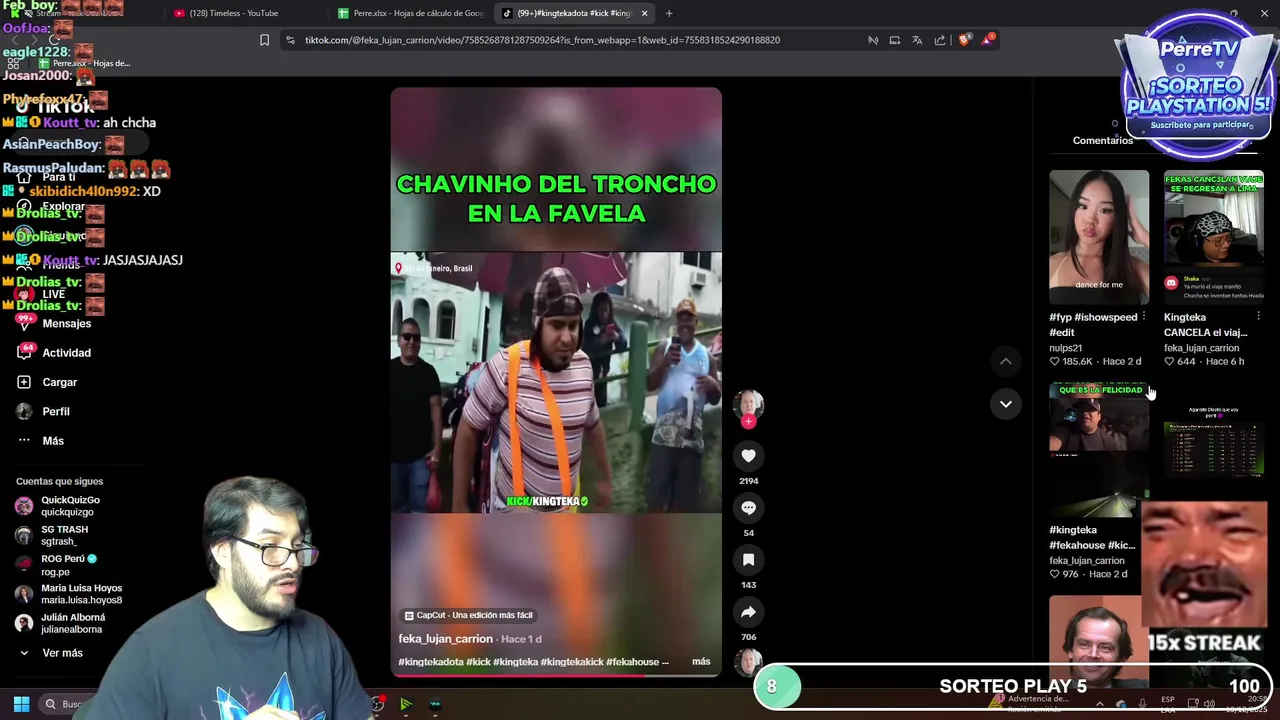The height and width of the screenshot is (720, 1280).
Task: Share the video with arrow icon
Action: [x=748, y=612]
